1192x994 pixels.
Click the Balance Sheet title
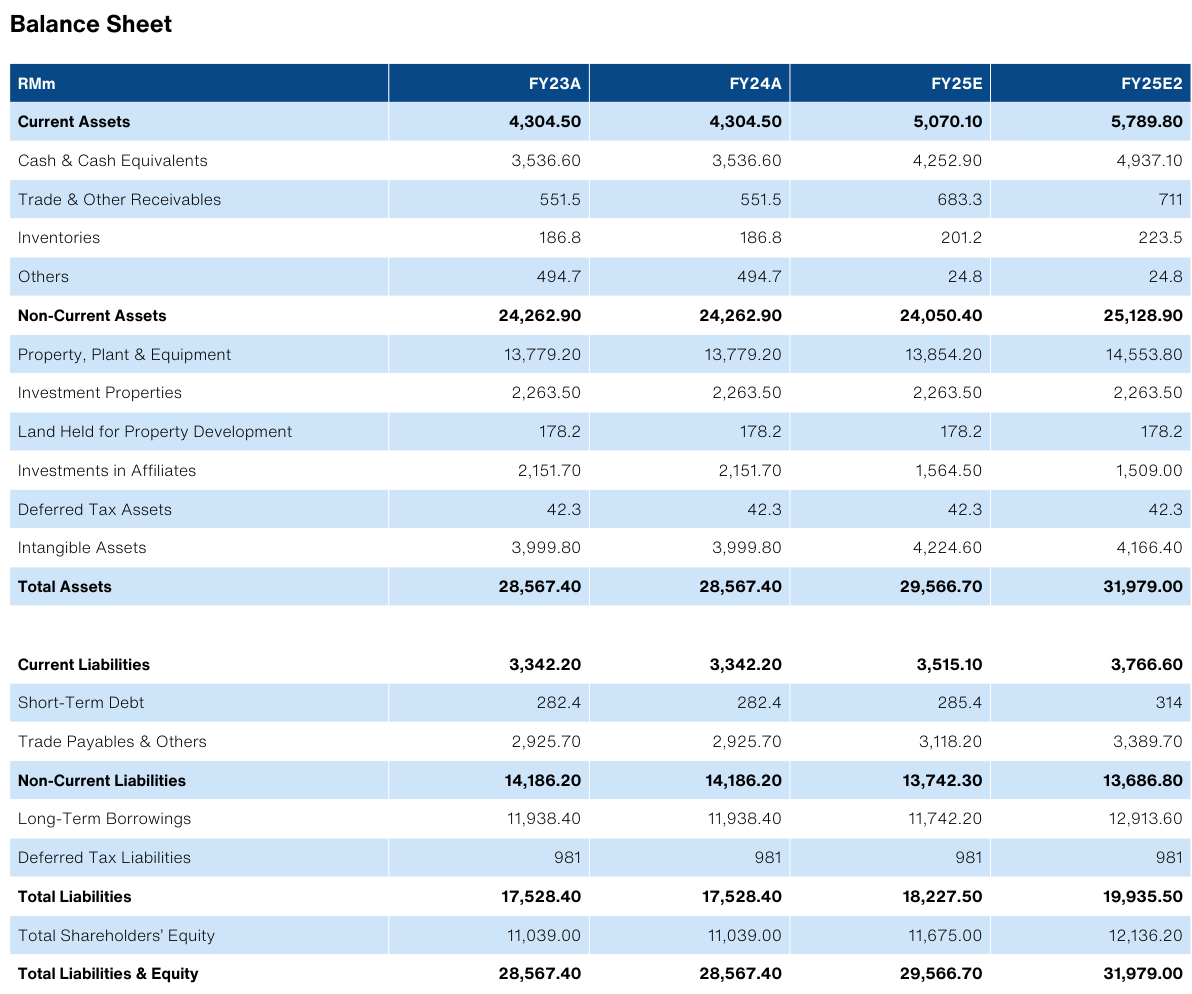91,25
